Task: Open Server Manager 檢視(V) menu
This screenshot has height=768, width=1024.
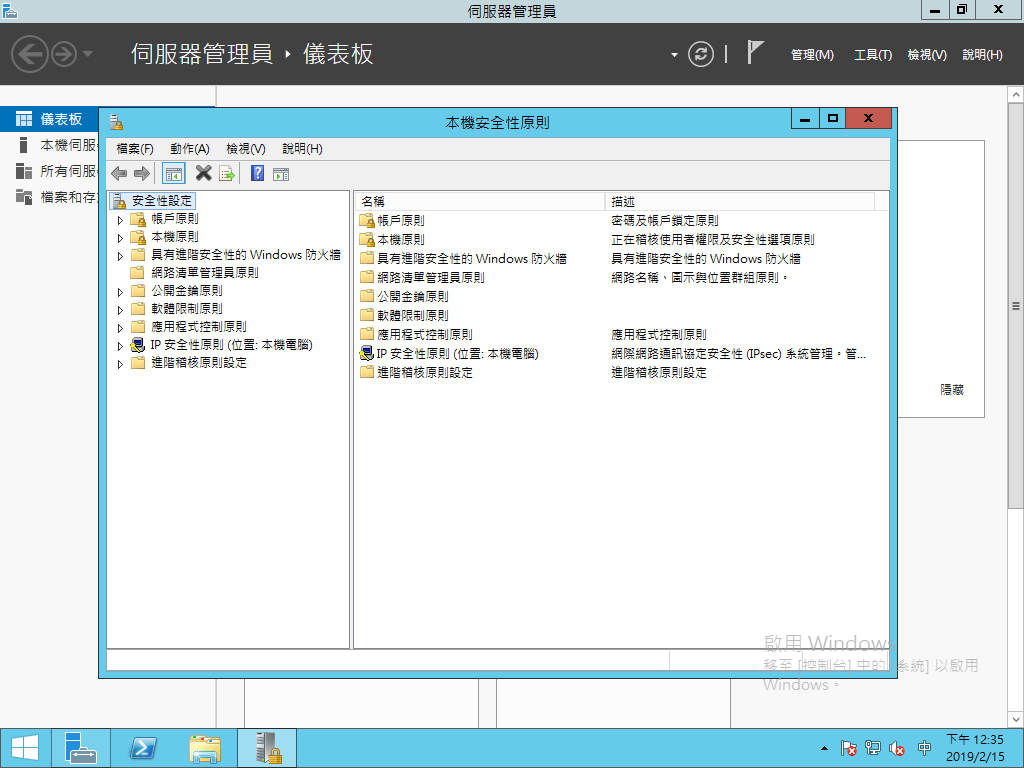Action: click(x=927, y=55)
